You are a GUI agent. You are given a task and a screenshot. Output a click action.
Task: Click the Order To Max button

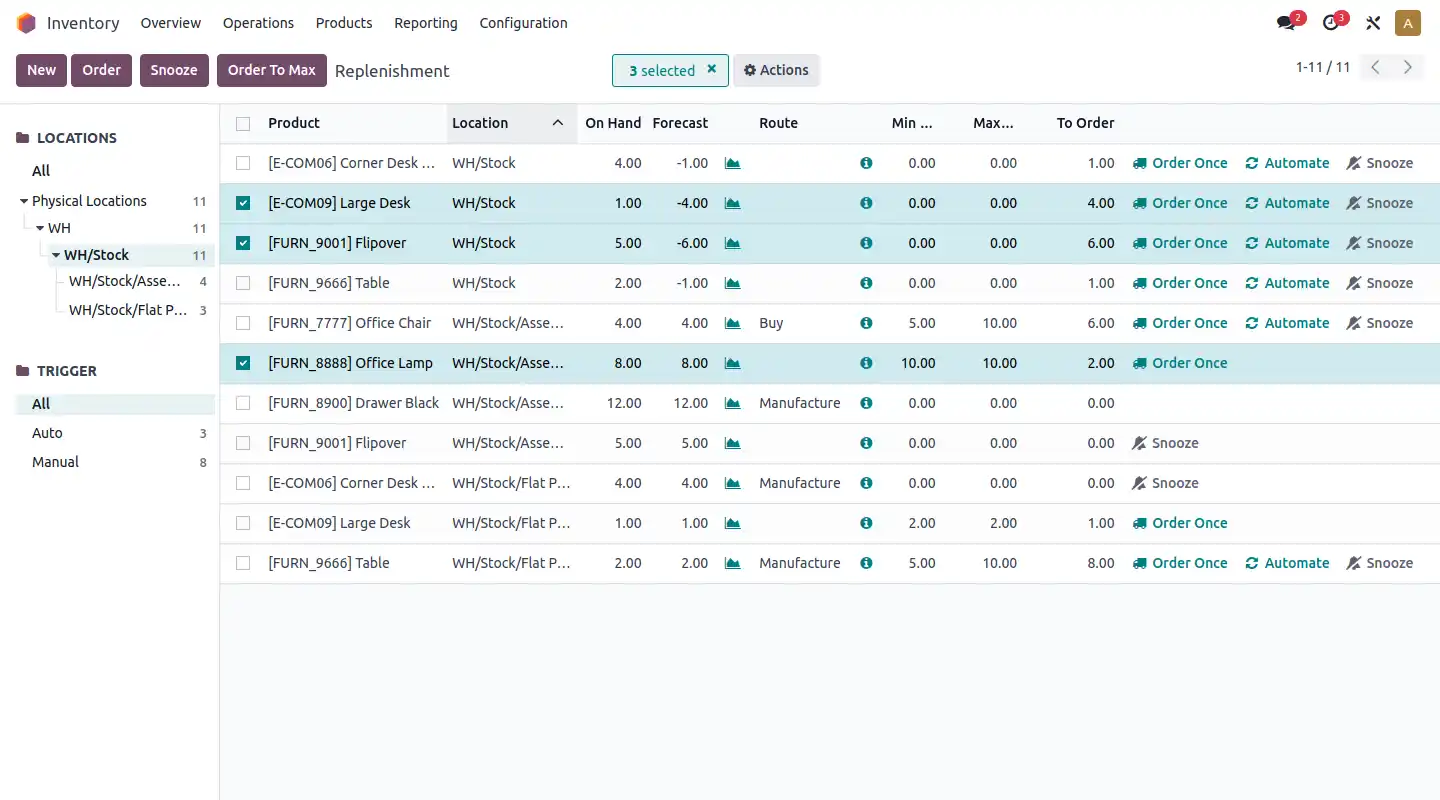click(271, 70)
